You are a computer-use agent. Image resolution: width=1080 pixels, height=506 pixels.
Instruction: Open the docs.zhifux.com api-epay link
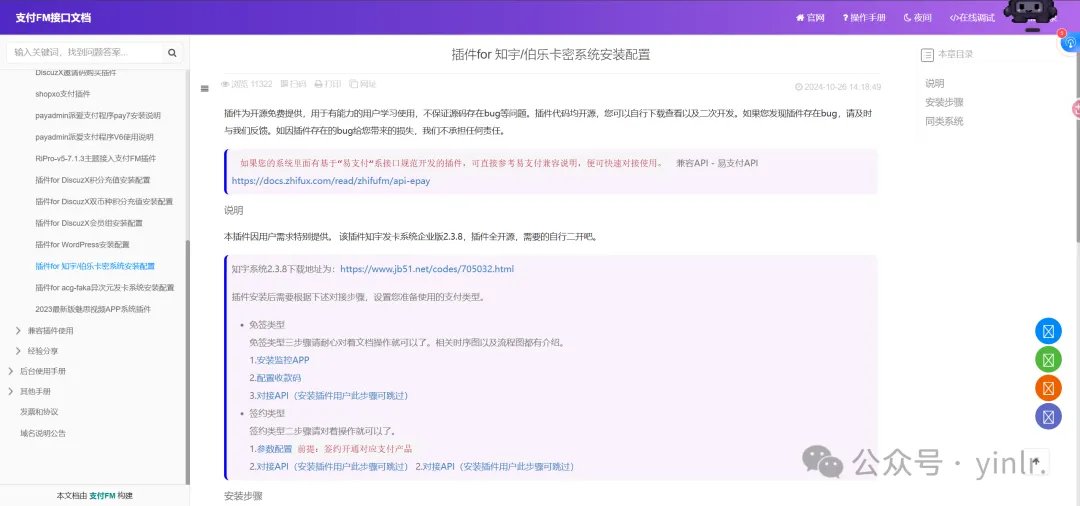tap(331, 181)
